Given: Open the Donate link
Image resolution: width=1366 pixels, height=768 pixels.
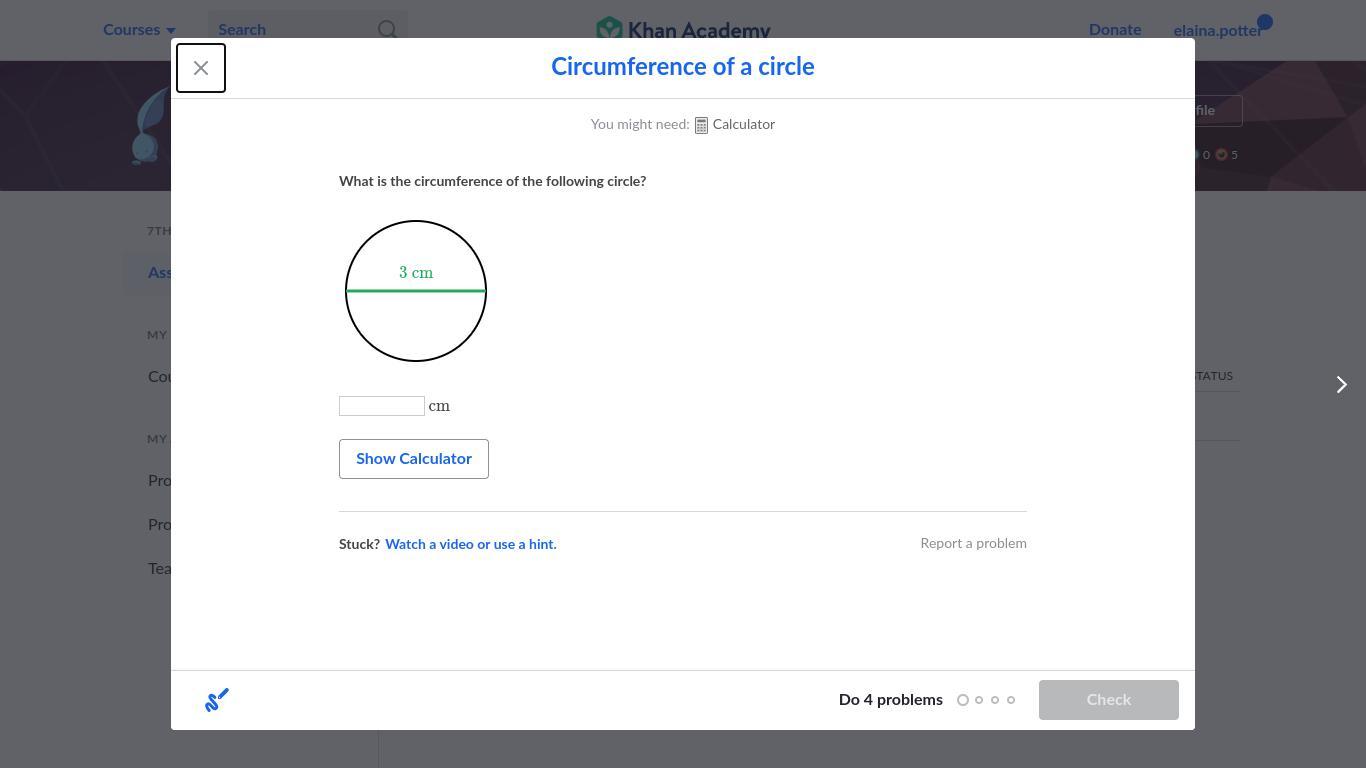Looking at the screenshot, I should (x=1114, y=30).
